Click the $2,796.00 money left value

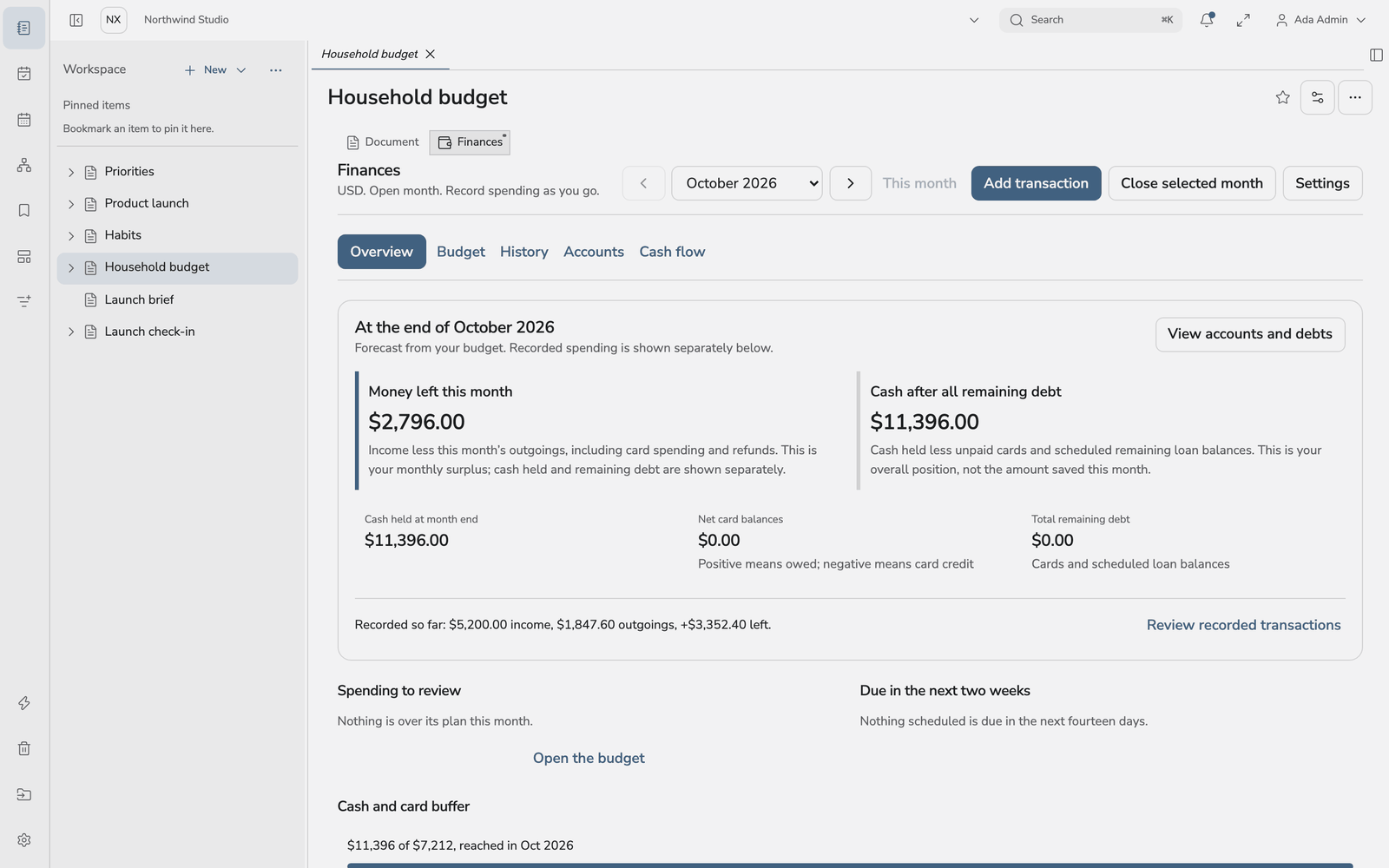(x=417, y=422)
